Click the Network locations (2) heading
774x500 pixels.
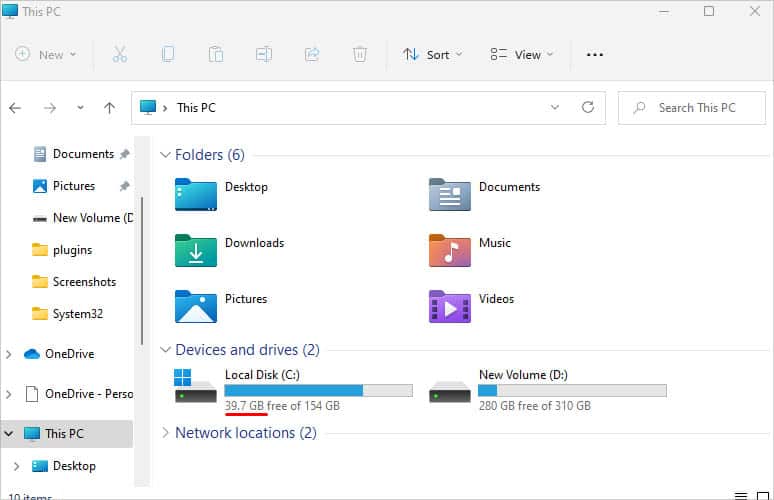pos(246,432)
